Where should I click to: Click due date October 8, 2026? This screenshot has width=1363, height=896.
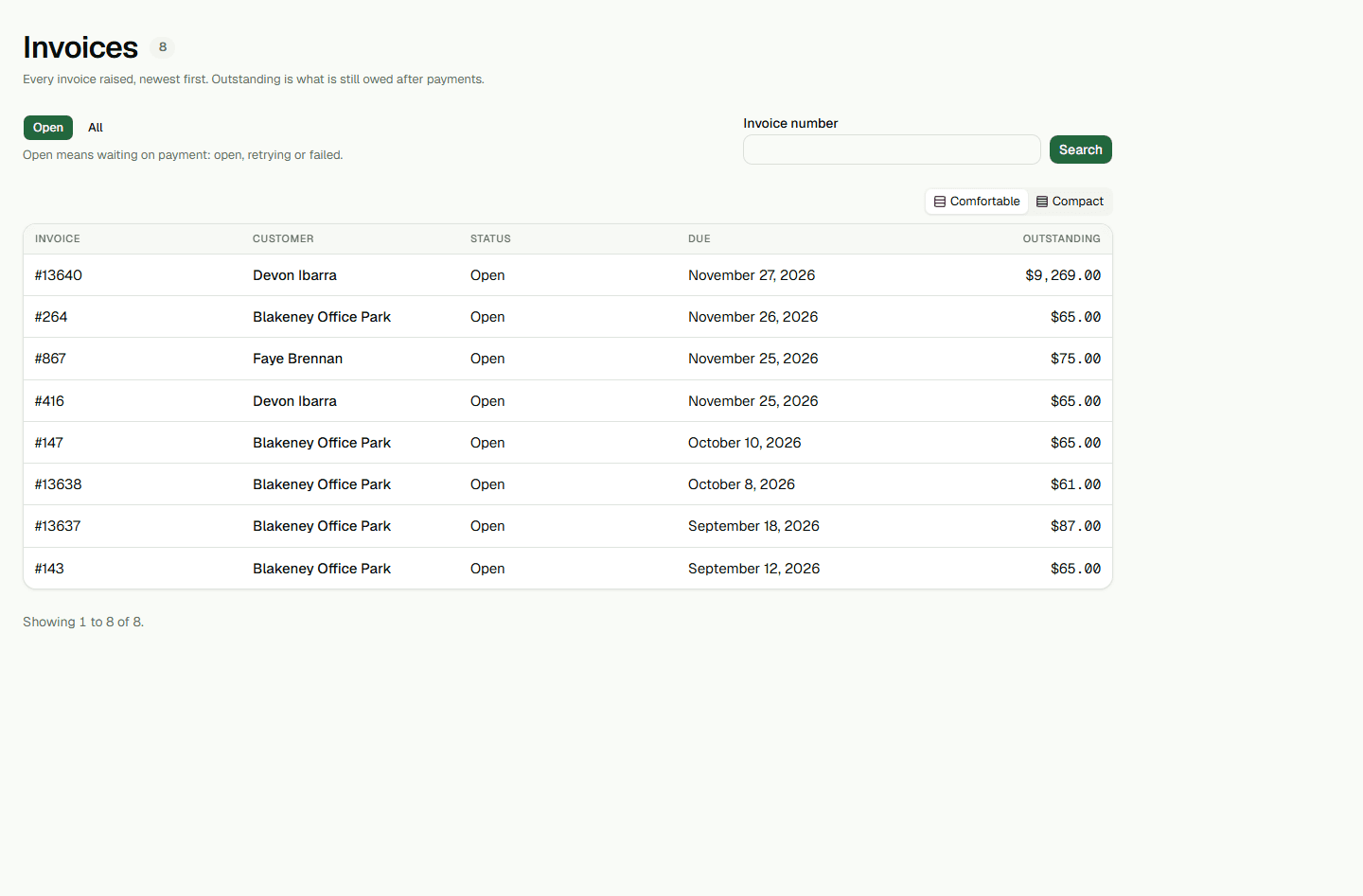(x=741, y=484)
